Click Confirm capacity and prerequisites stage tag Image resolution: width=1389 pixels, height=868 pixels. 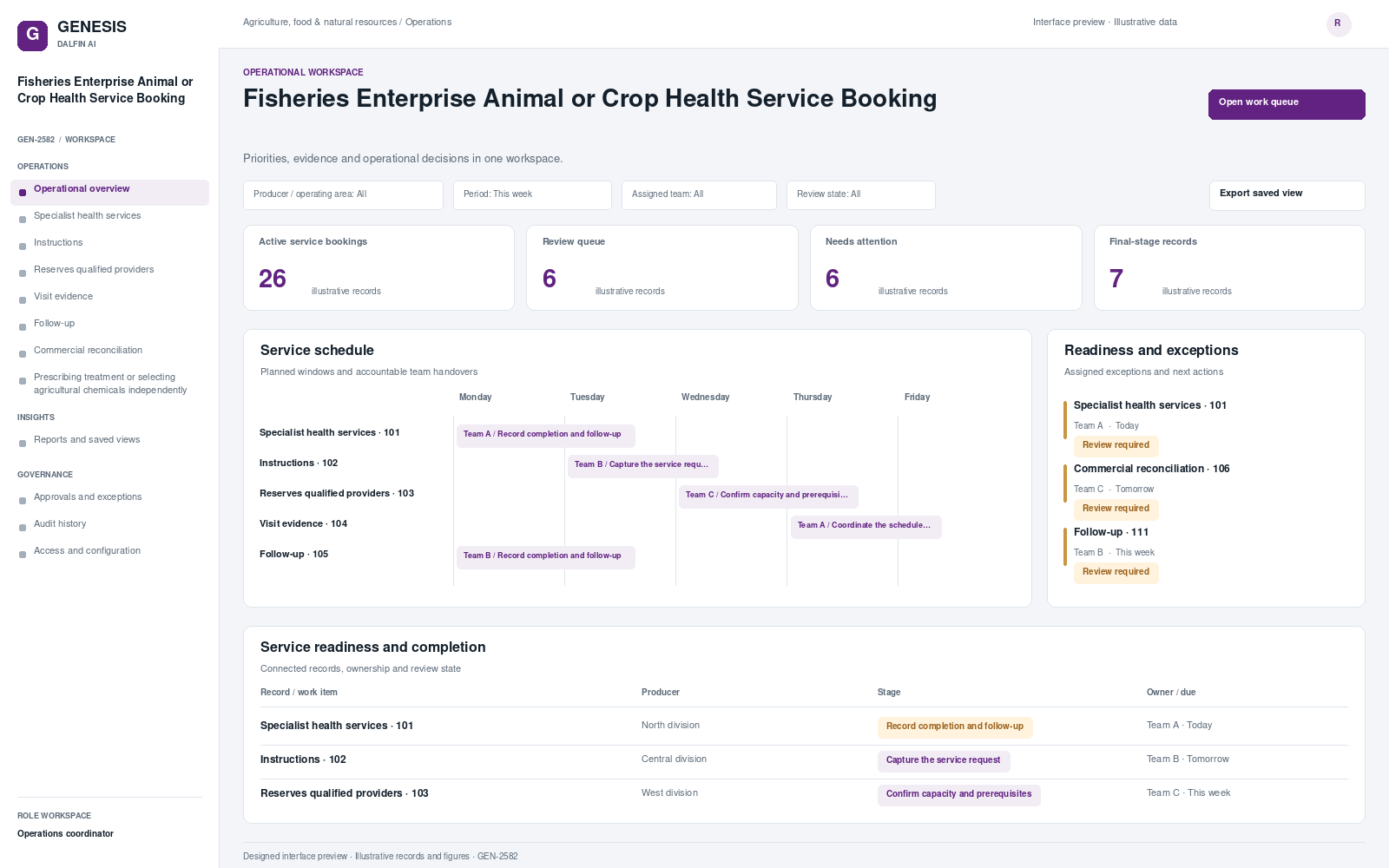(959, 795)
